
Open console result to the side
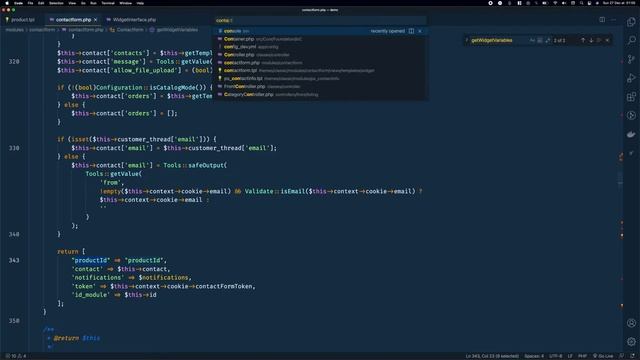pos(411,31)
